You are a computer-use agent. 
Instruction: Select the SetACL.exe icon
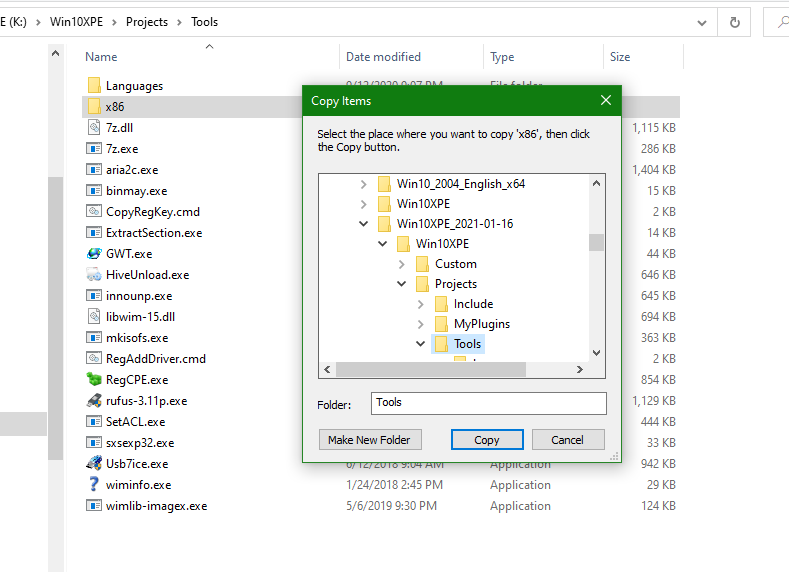[x=94, y=422]
